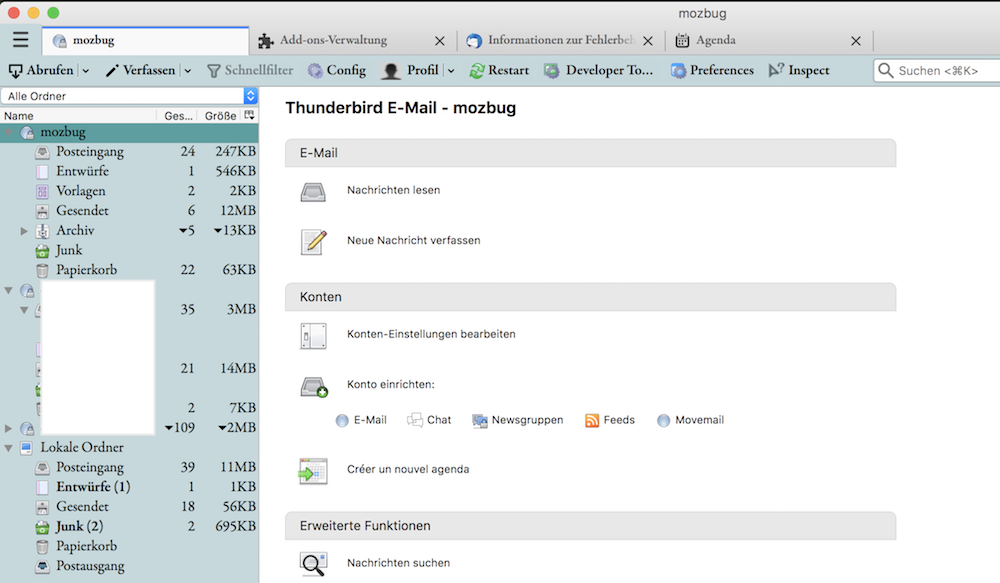Screen dimensions: 1000x583
Task: Close the Agenda tab
Action: pyautogui.click(x=856, y=41)
